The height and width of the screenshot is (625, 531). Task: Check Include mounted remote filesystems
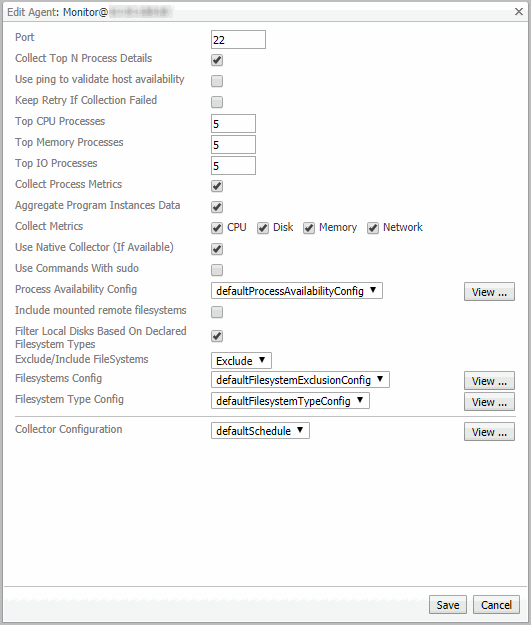coord(217,312)
